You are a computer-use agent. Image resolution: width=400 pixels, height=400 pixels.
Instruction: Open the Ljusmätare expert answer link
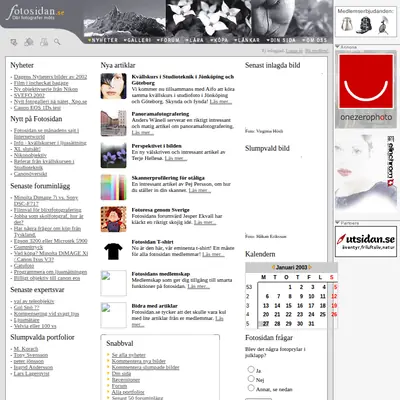pos(27,320)
